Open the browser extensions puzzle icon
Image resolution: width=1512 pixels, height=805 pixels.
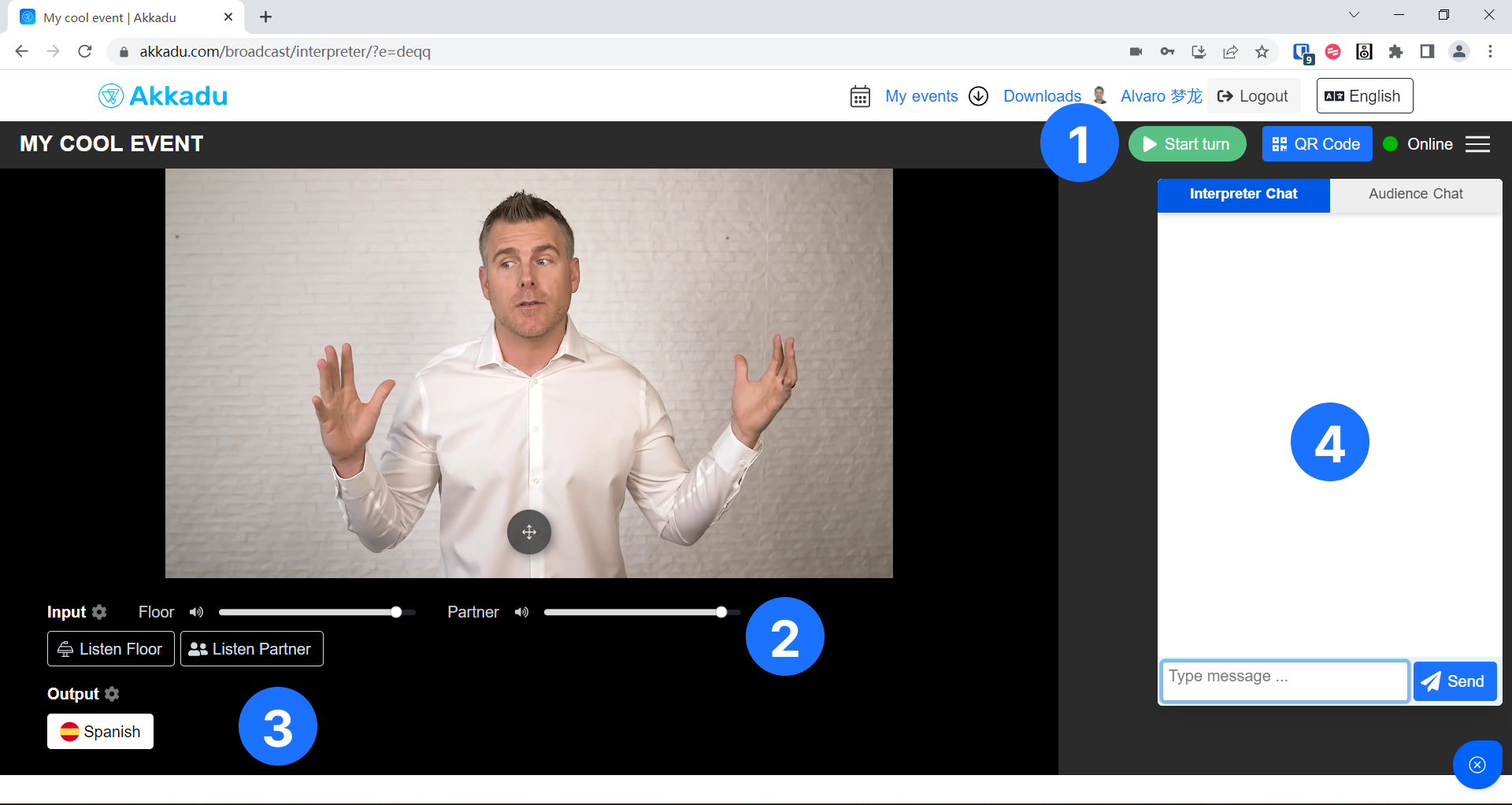(1395, 52)
